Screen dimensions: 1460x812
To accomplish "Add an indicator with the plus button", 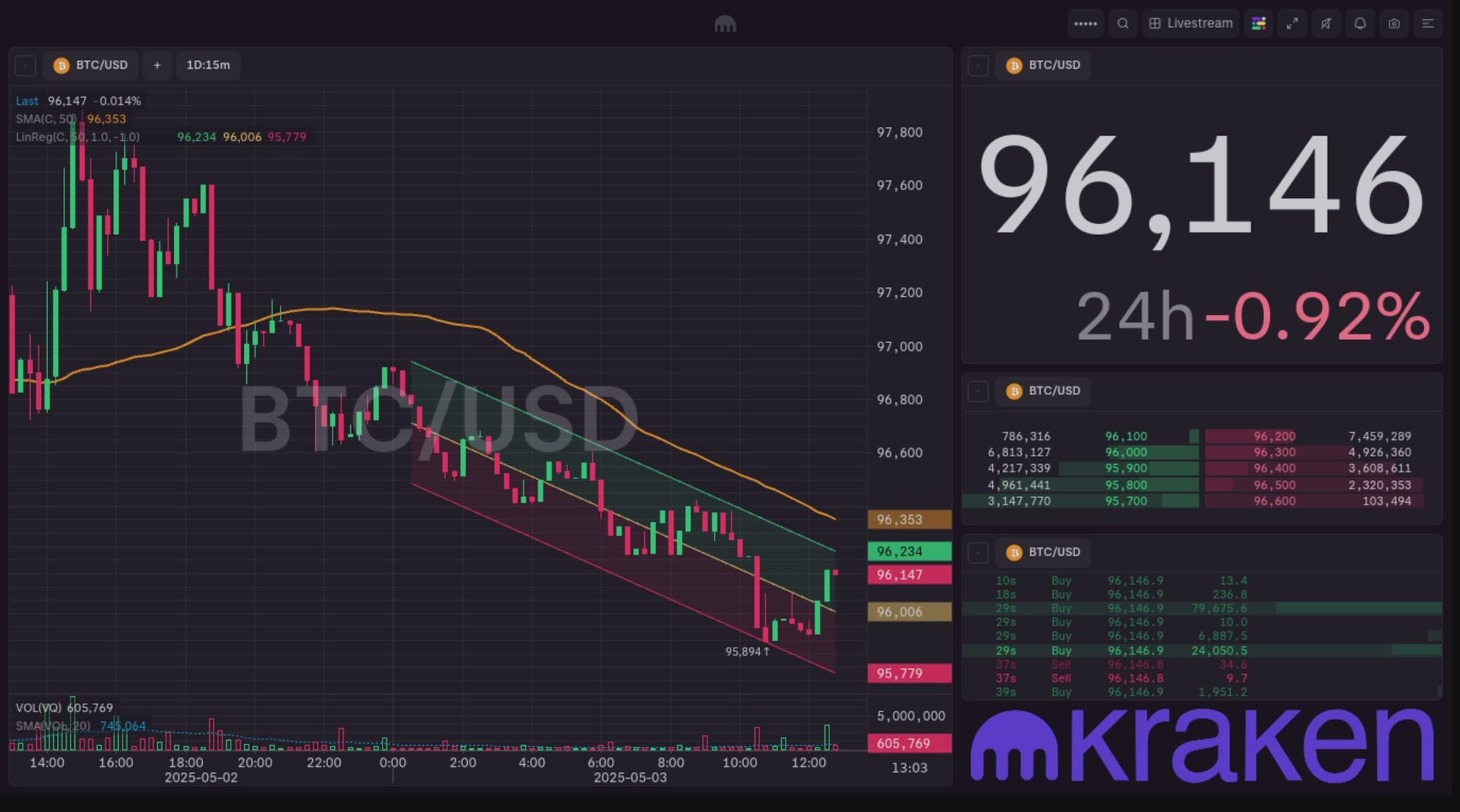I will (157, 65).
